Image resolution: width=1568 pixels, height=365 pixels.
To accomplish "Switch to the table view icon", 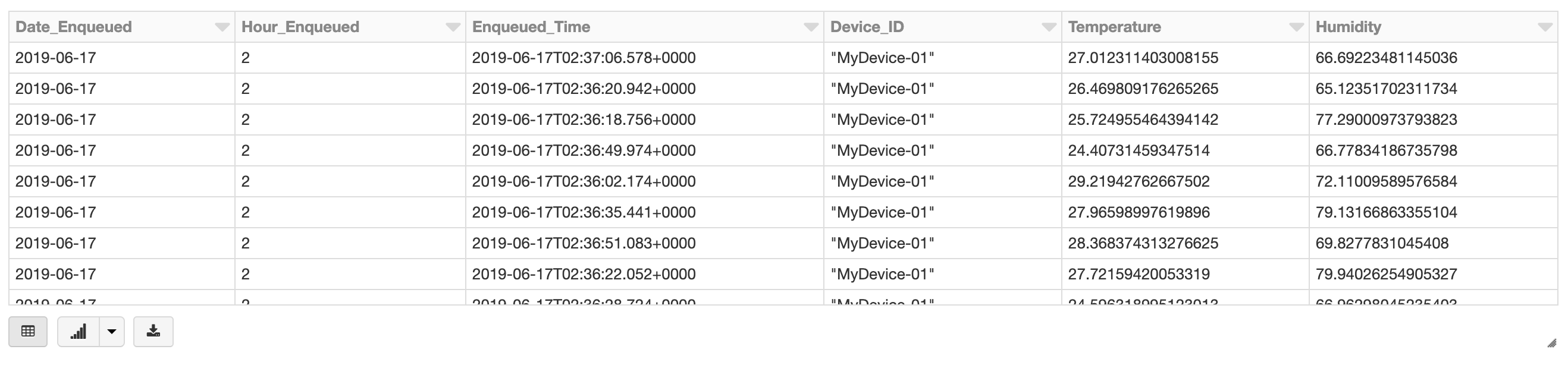I will pos(28,332).
